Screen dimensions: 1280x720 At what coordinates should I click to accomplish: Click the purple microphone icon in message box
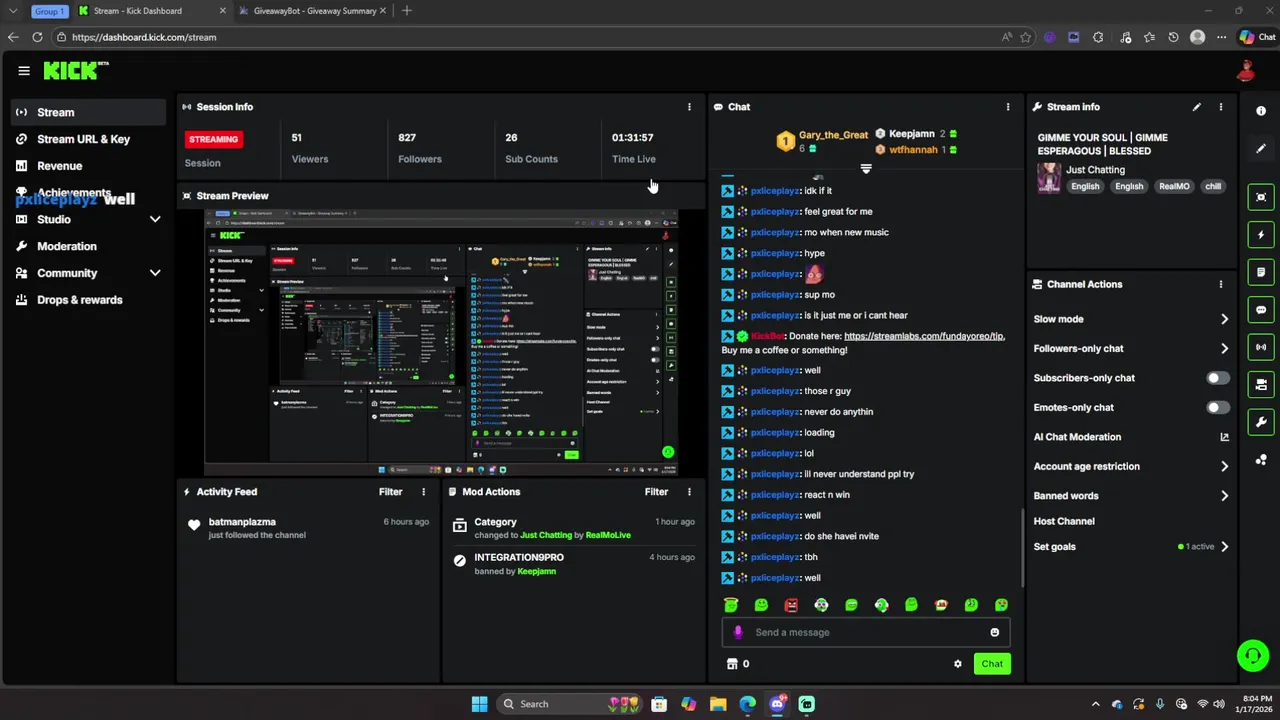pyautogui.click(x=738, y=632)
